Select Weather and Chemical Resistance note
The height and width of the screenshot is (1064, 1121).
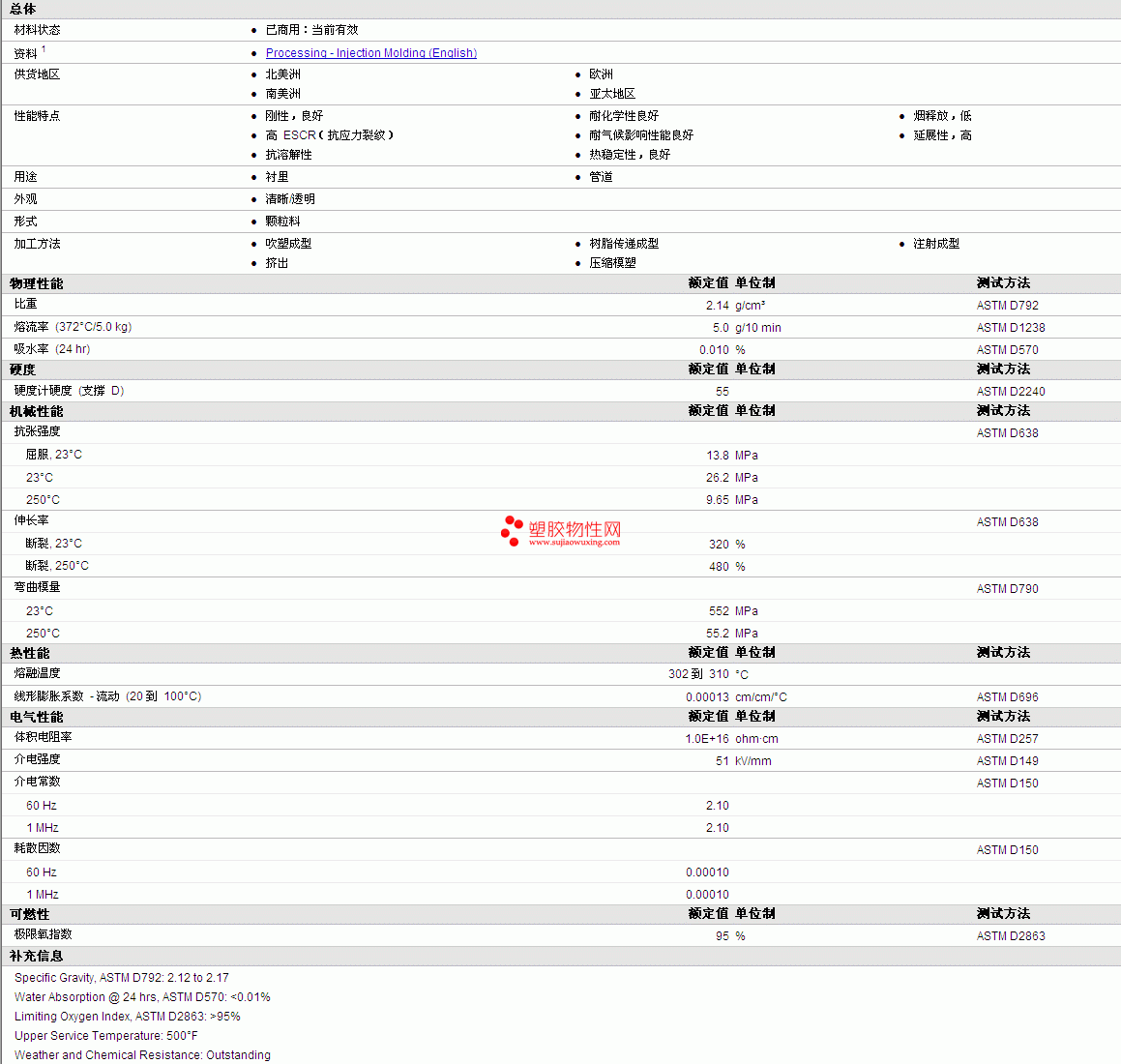(x=142, y=1054)
